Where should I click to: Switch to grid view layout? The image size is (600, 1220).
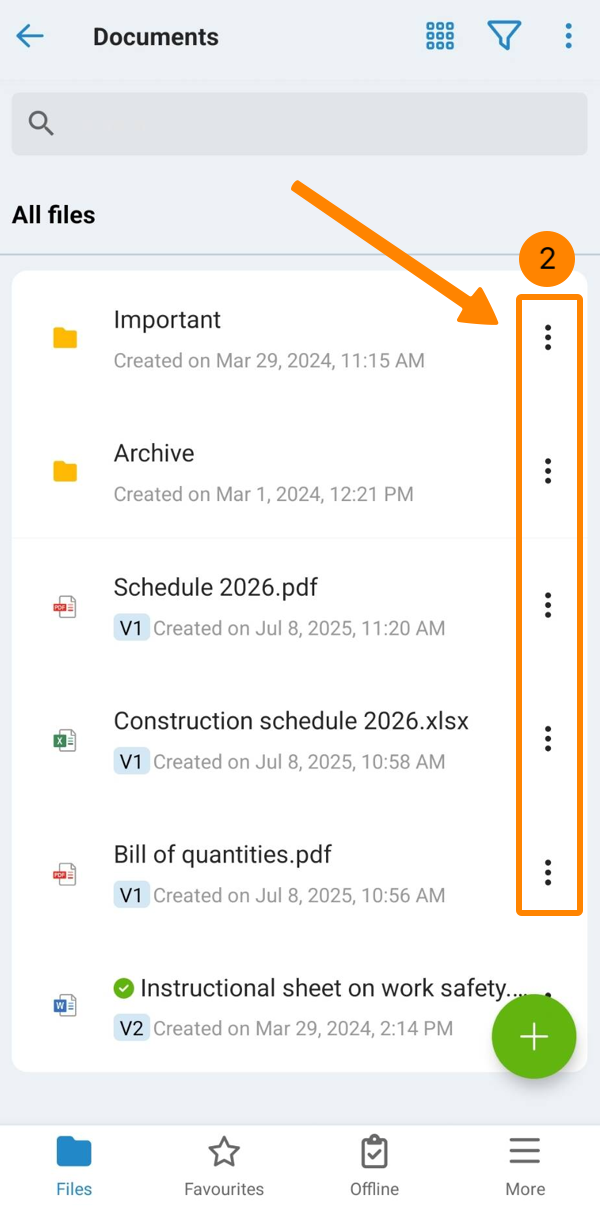[440, 37]
